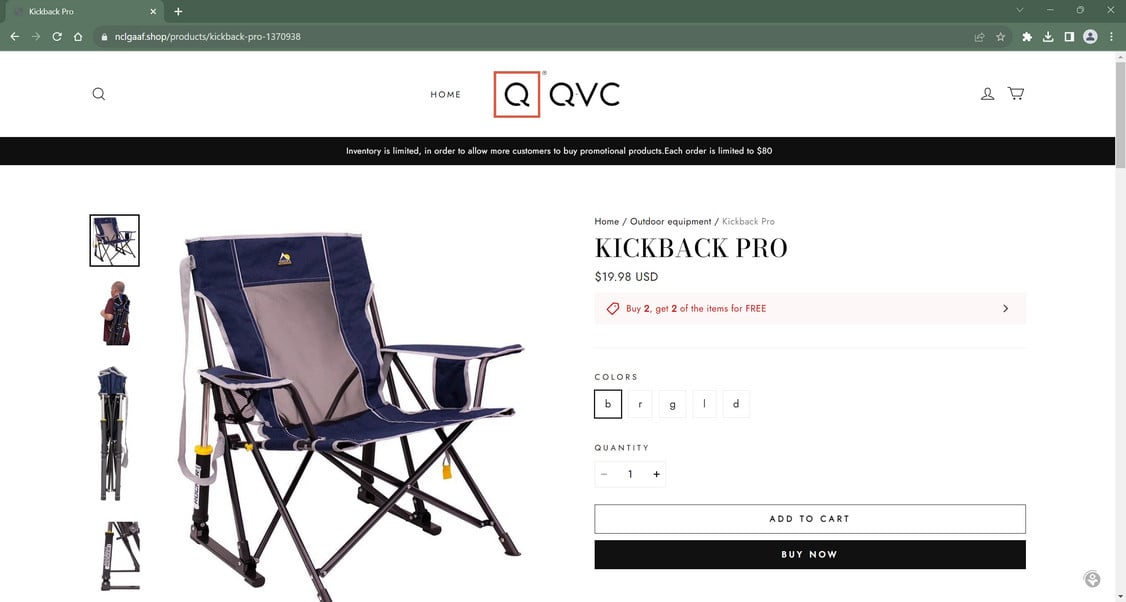
Task: Click the ADD TO CART button
Action: click(809, 519)
